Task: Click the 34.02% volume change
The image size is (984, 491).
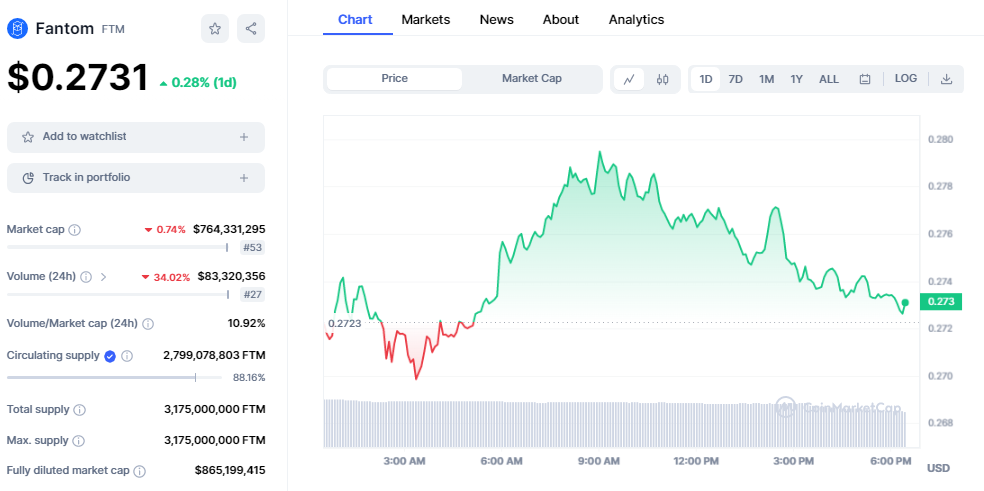Action: pos(166,277)
